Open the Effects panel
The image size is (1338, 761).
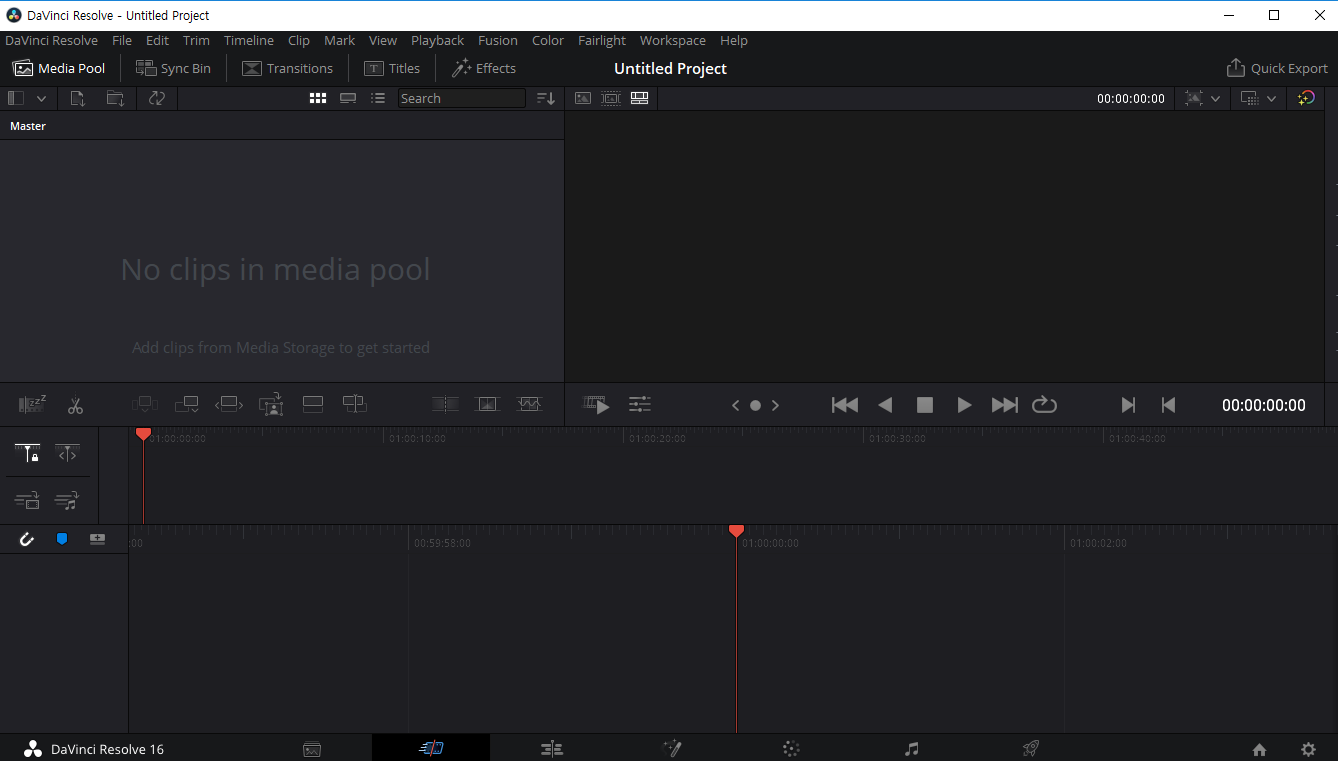pos(484,68)
